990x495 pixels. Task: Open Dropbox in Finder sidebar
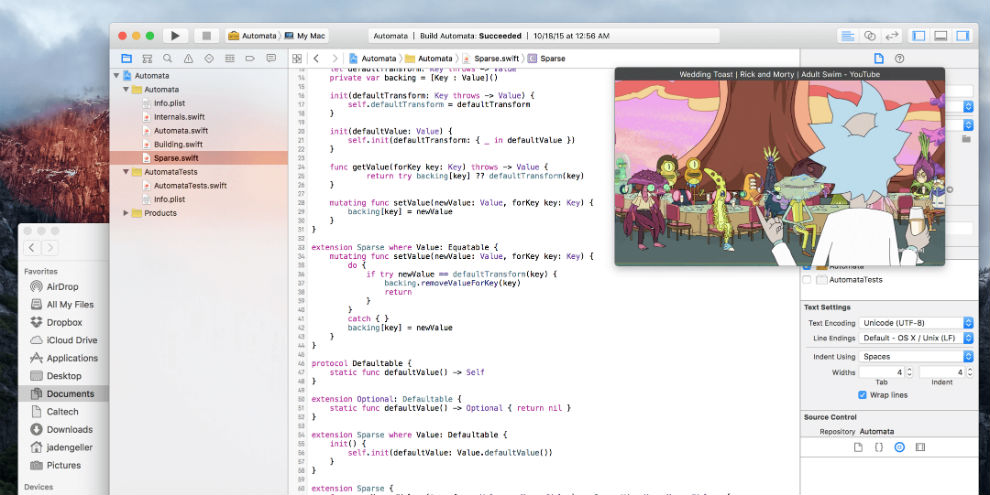(x=63, y=323)
